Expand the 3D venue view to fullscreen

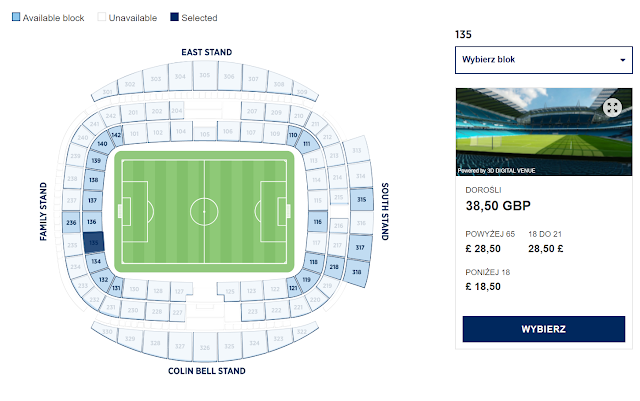(x=612, y=107)
